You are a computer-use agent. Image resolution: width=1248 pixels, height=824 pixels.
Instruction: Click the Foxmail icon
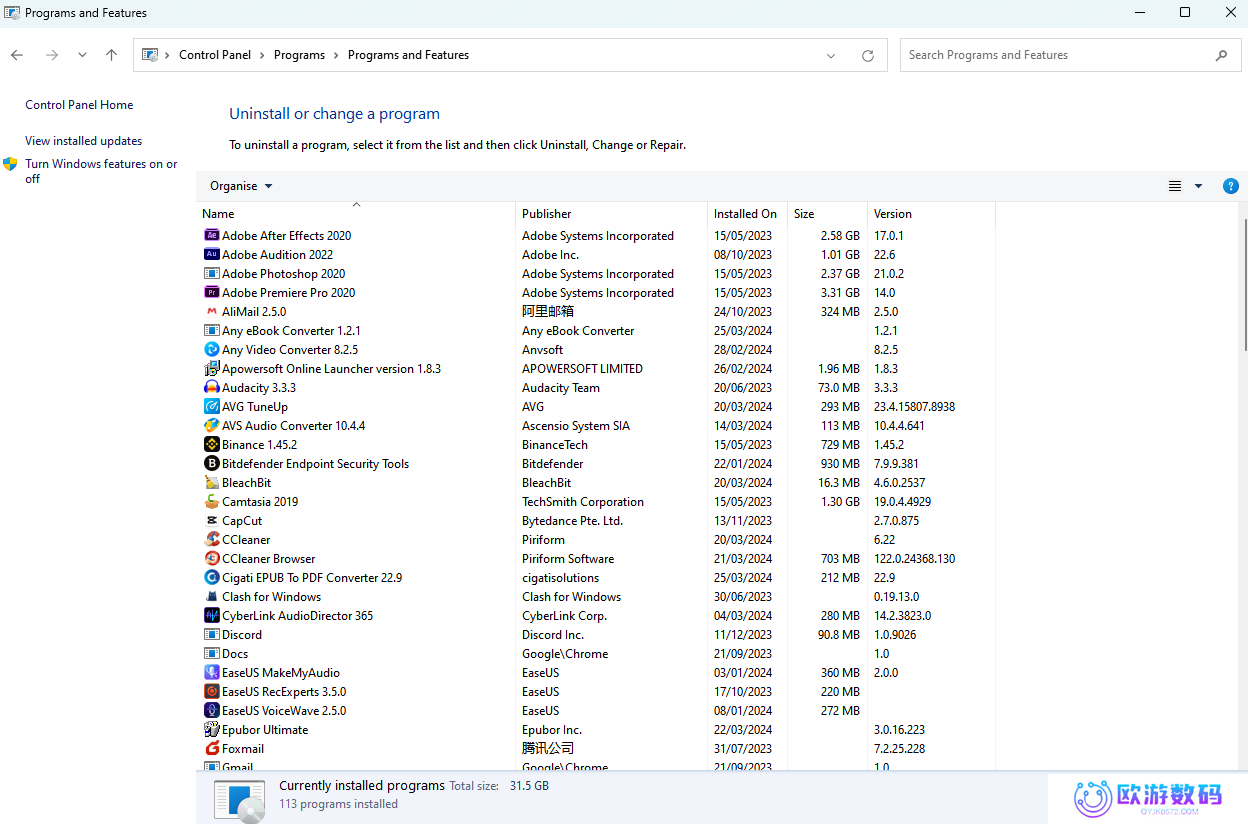pos(211,749)
